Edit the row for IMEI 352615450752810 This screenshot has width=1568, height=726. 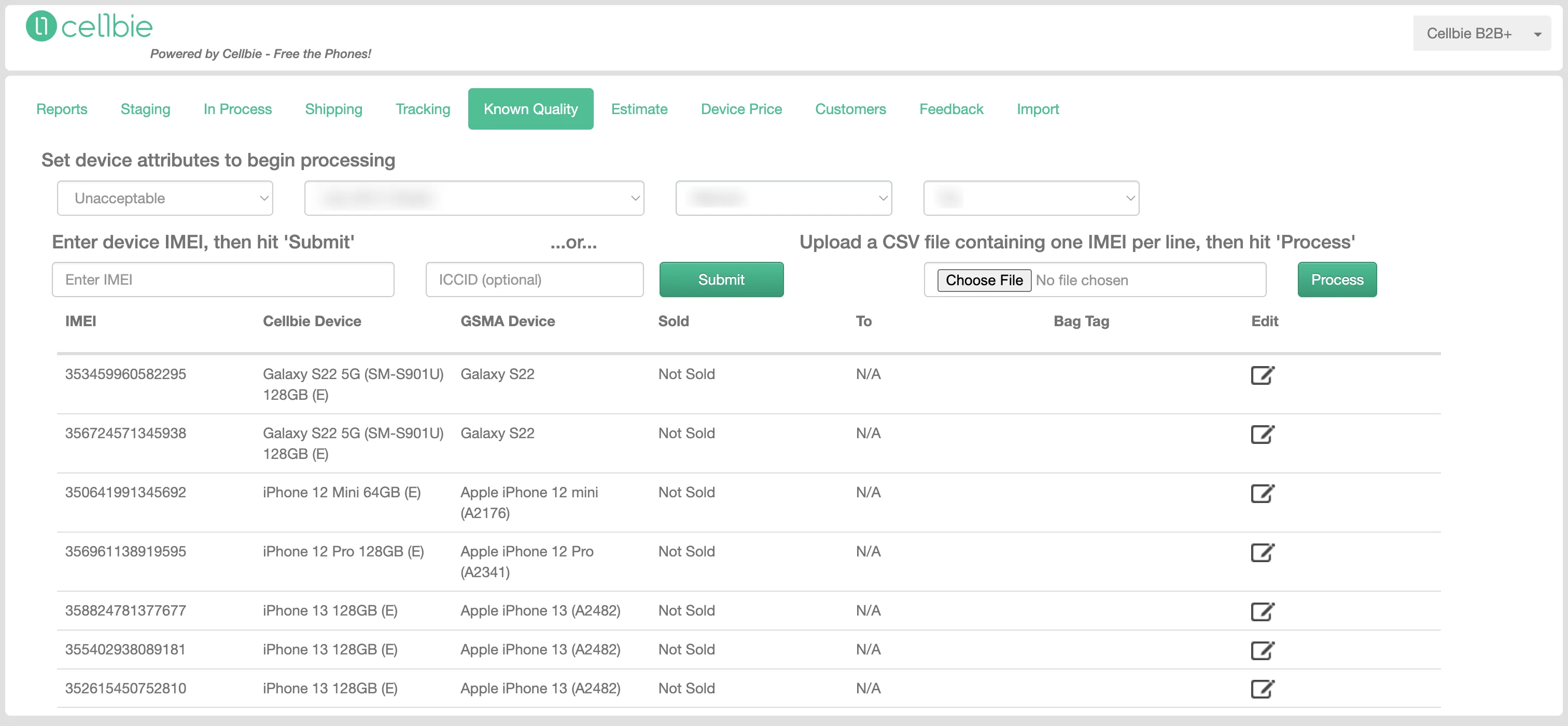[1263, 688]
